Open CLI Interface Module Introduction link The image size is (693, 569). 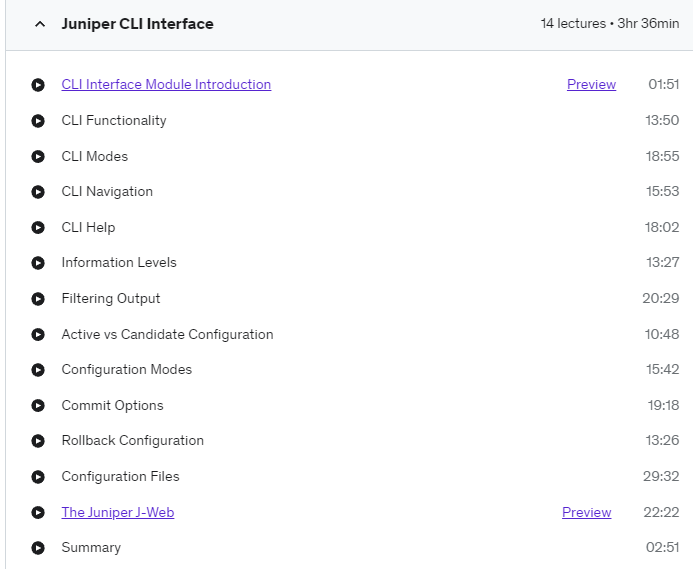tap(166, 84)
